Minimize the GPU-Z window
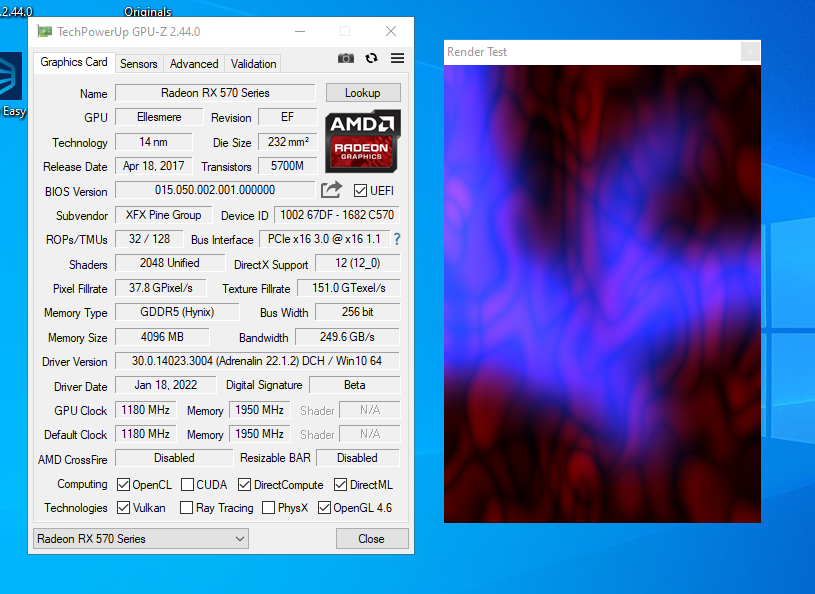Viewport: 815px width, 594px height. 300,31
